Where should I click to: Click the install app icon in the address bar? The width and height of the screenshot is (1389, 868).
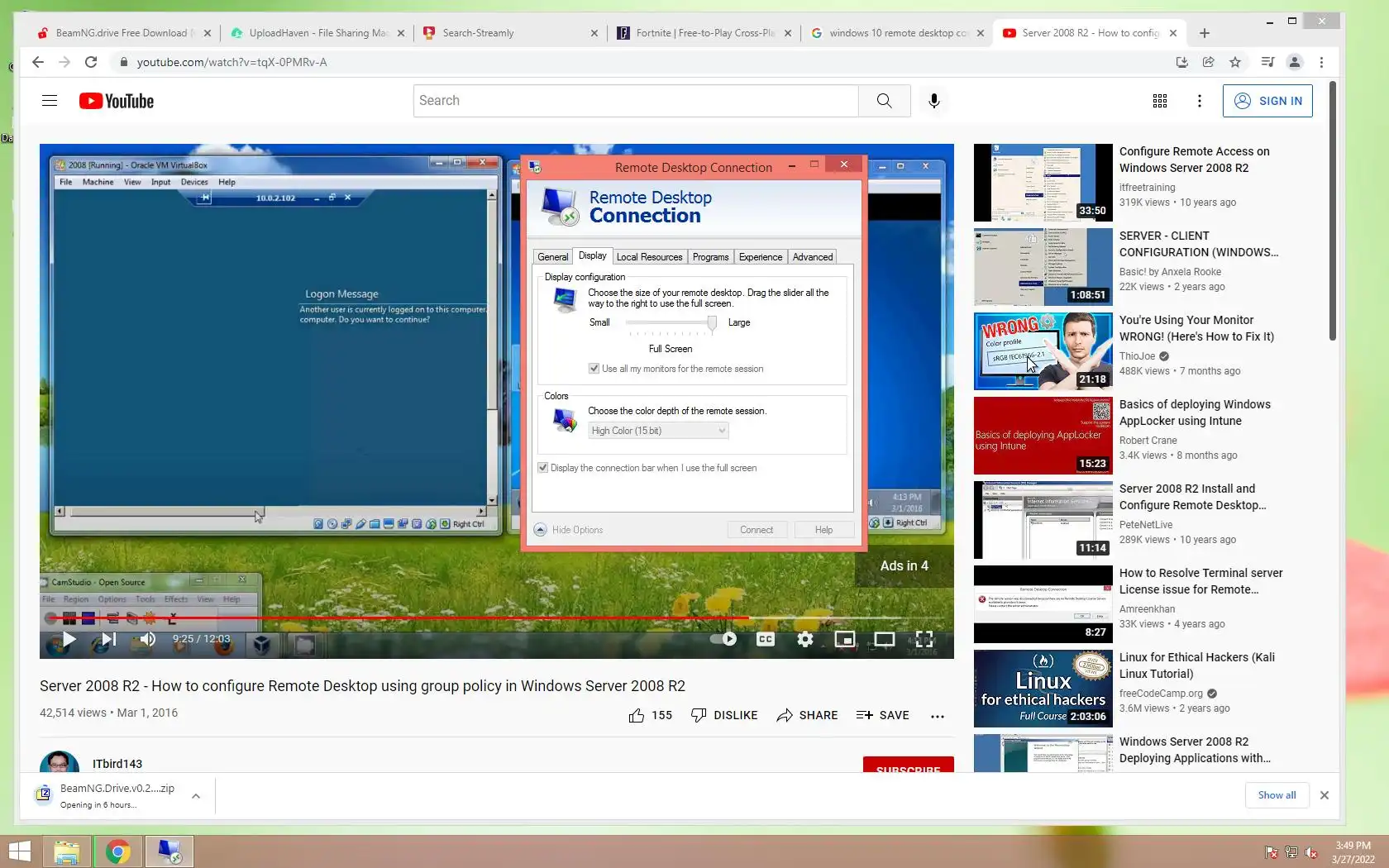[1182, 62]
